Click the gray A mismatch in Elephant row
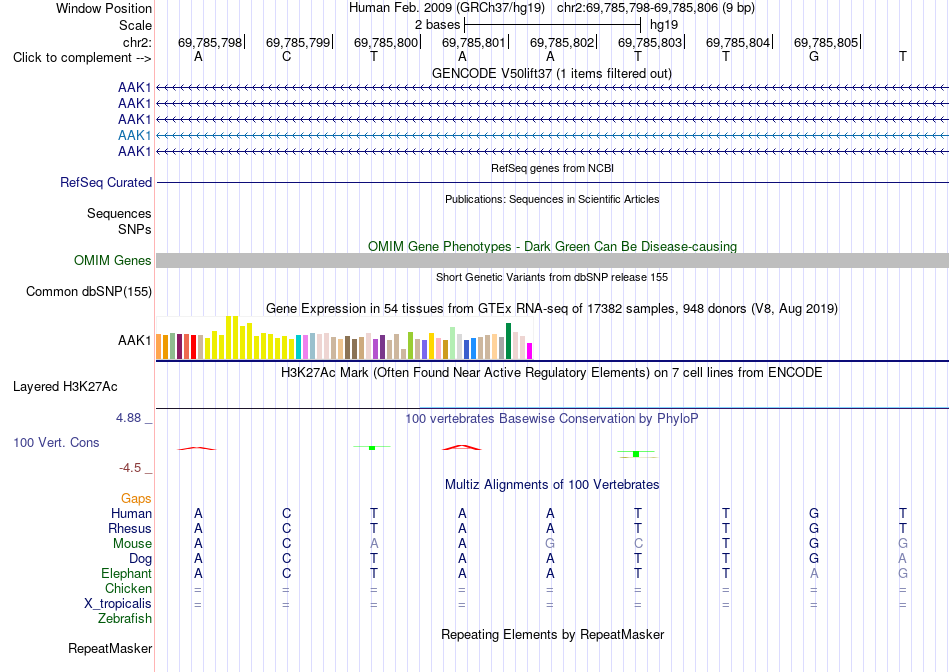950x672 pixels. 814,573
